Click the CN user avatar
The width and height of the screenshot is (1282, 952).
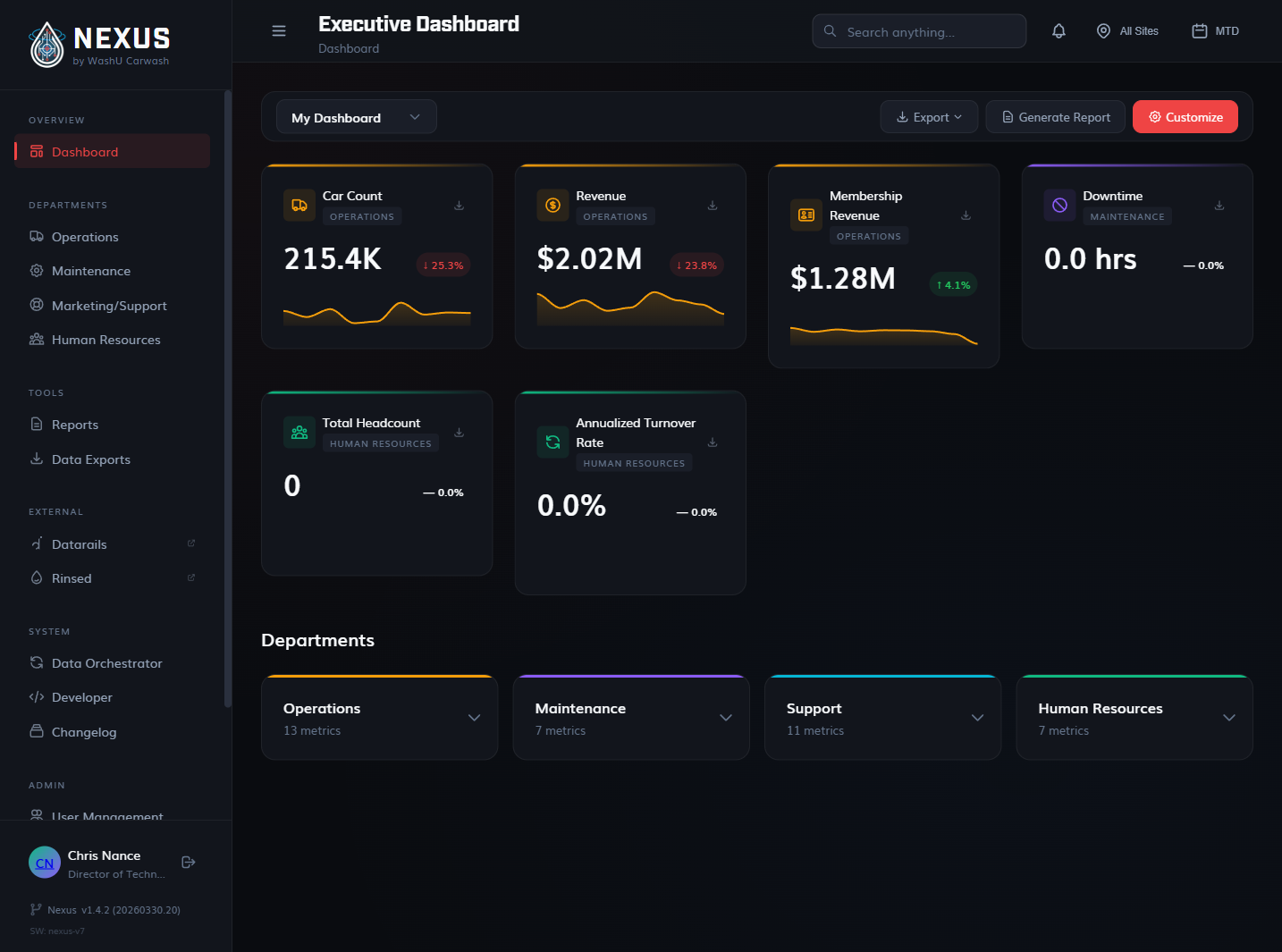[x=45, y=863]
